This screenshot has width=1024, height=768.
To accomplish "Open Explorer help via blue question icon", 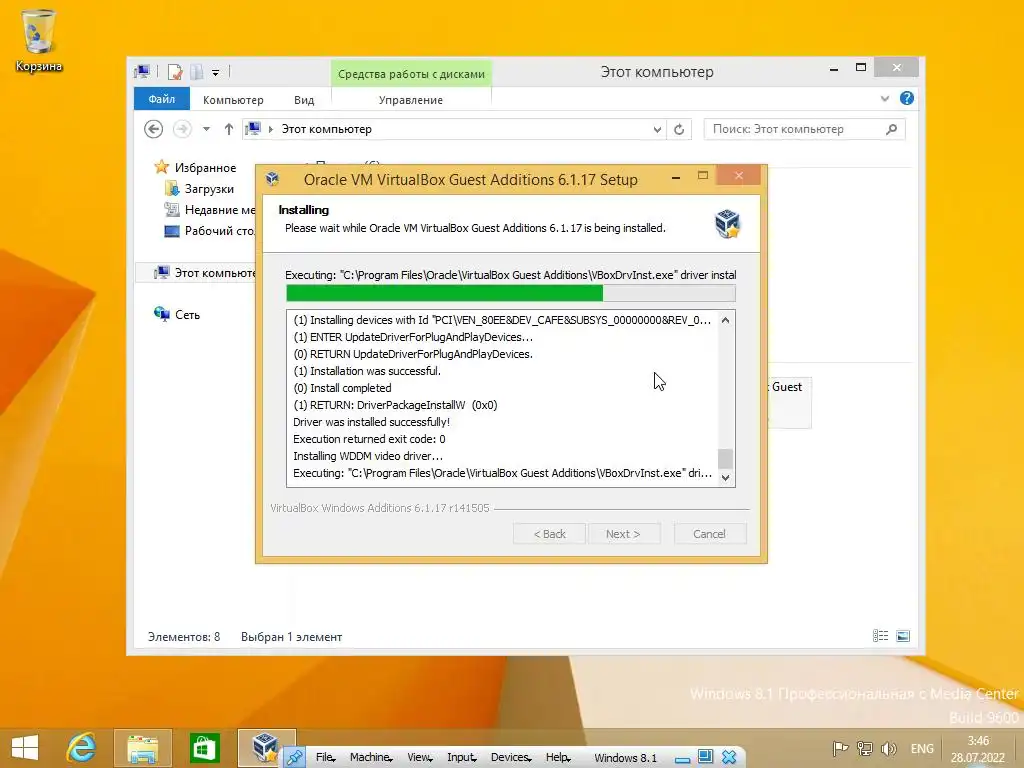I will (906, 99).
